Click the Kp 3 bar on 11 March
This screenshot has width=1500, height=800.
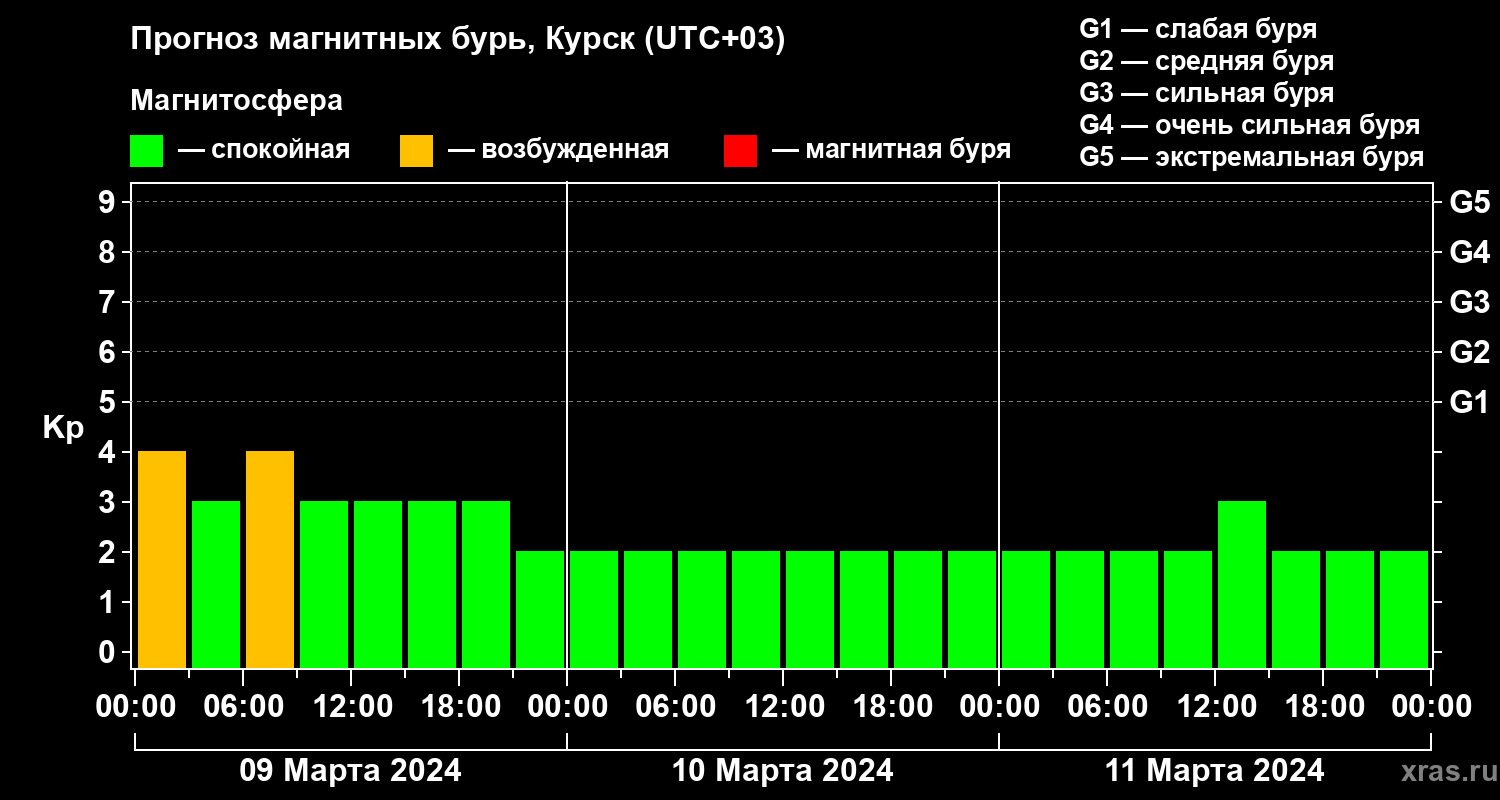pyautogui.click(x=1242, y=584)
